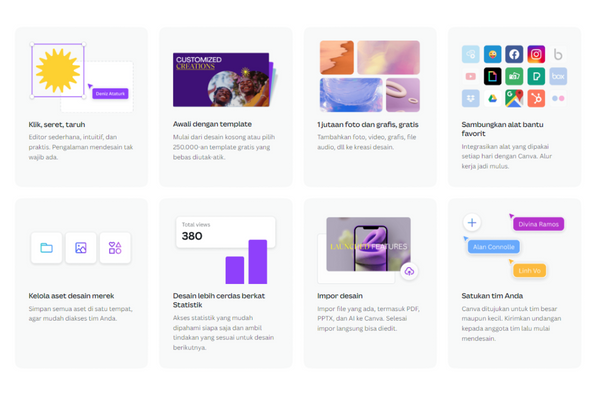Click the Box app icon
The image size is (600, 400).
pyautogui.click(x=558, y=76)
